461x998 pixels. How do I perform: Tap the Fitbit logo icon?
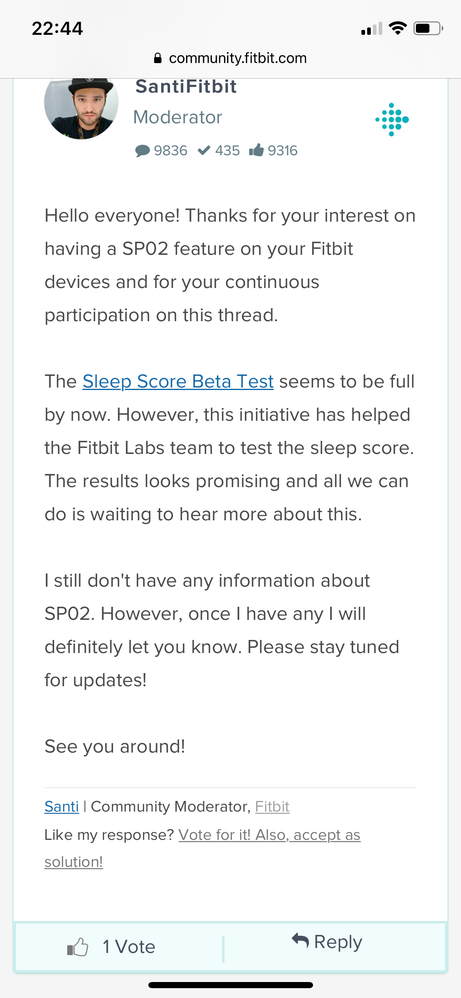coord(392,119)
